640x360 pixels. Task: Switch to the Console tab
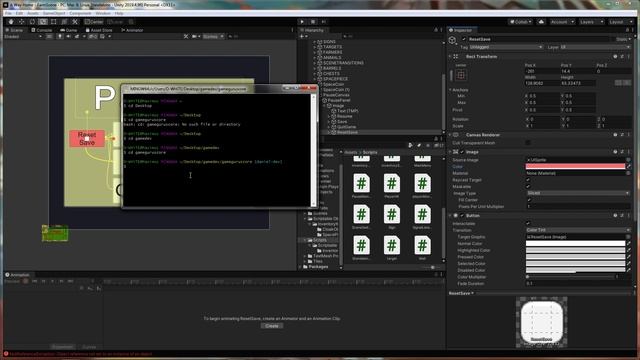click(x=42, y=30)
